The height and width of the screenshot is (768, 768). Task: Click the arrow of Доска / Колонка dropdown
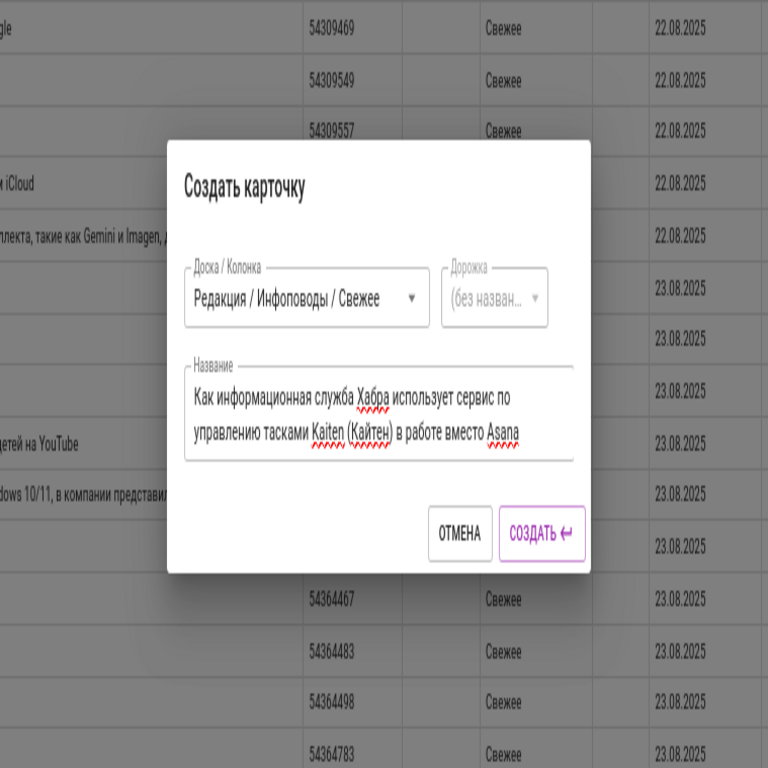click(412, 299)
